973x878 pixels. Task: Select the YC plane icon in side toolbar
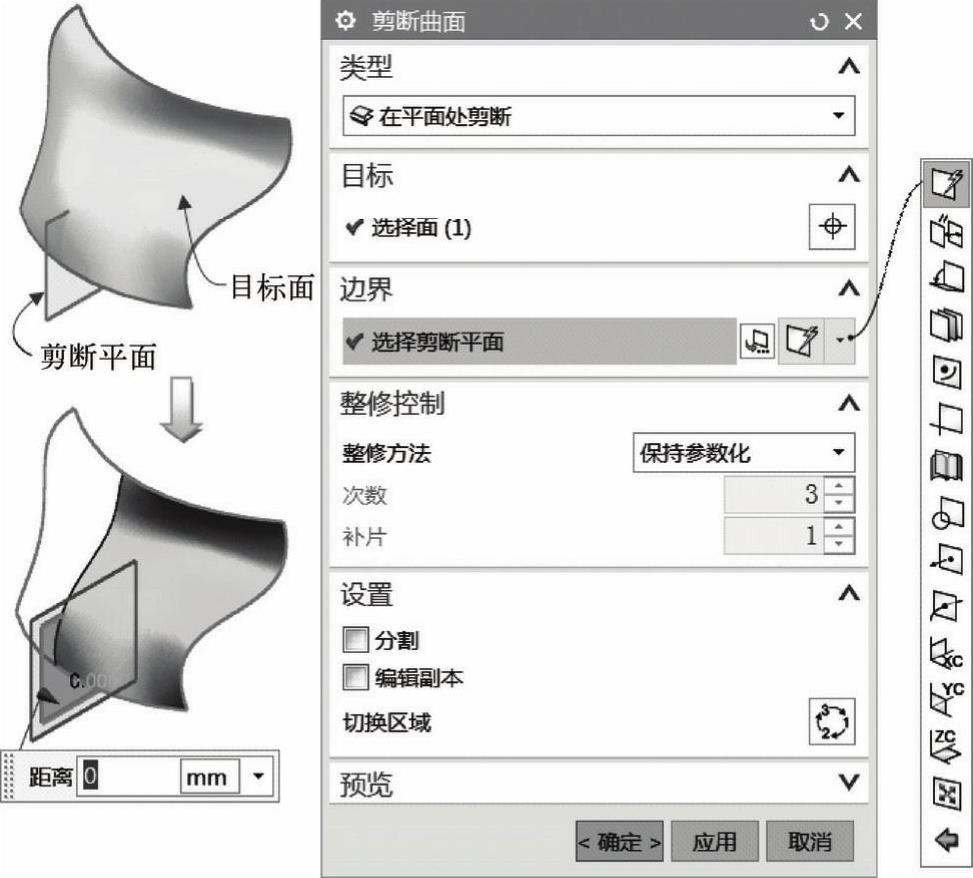946,699
